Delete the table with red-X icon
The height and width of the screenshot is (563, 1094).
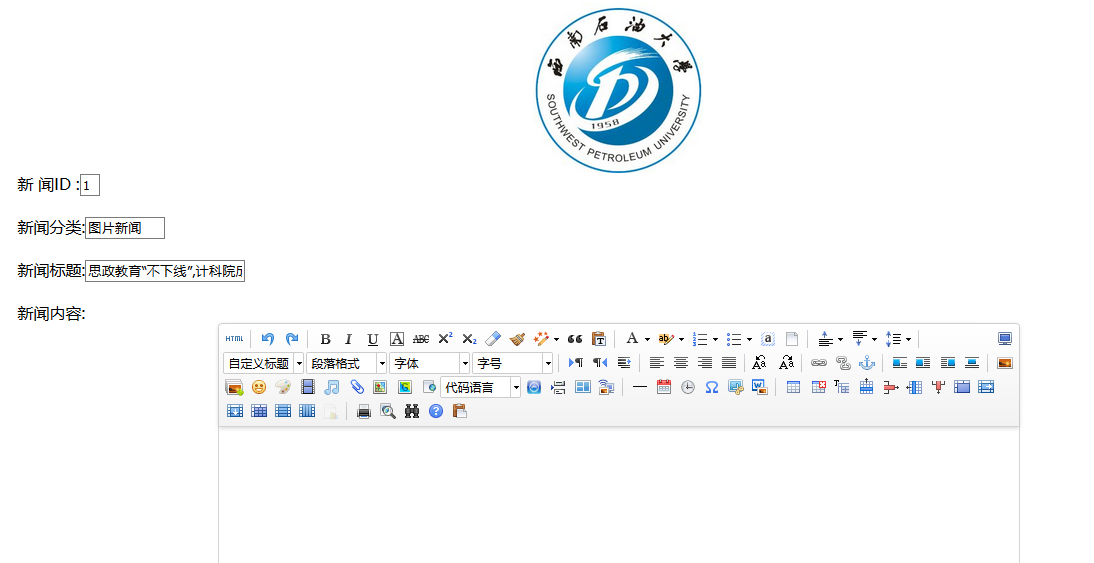click(818, 387)
